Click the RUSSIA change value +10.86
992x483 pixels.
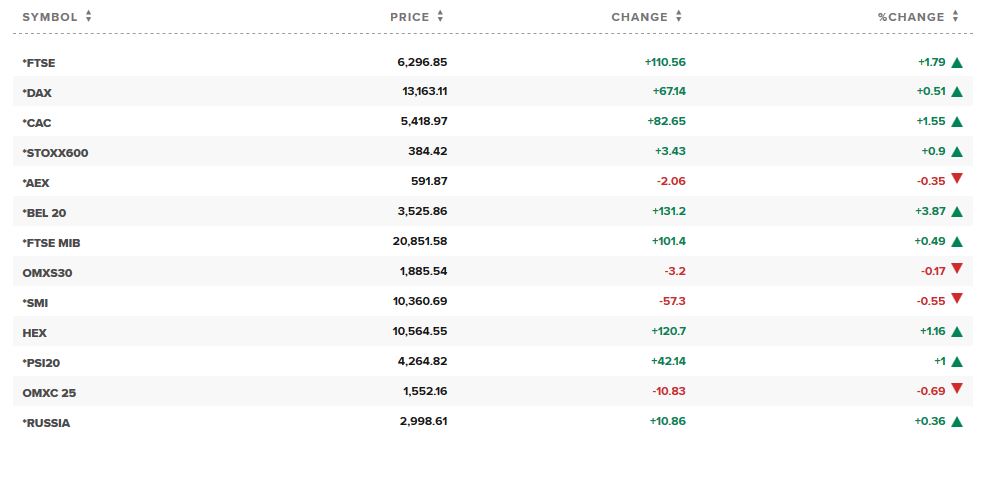[667, 421]
